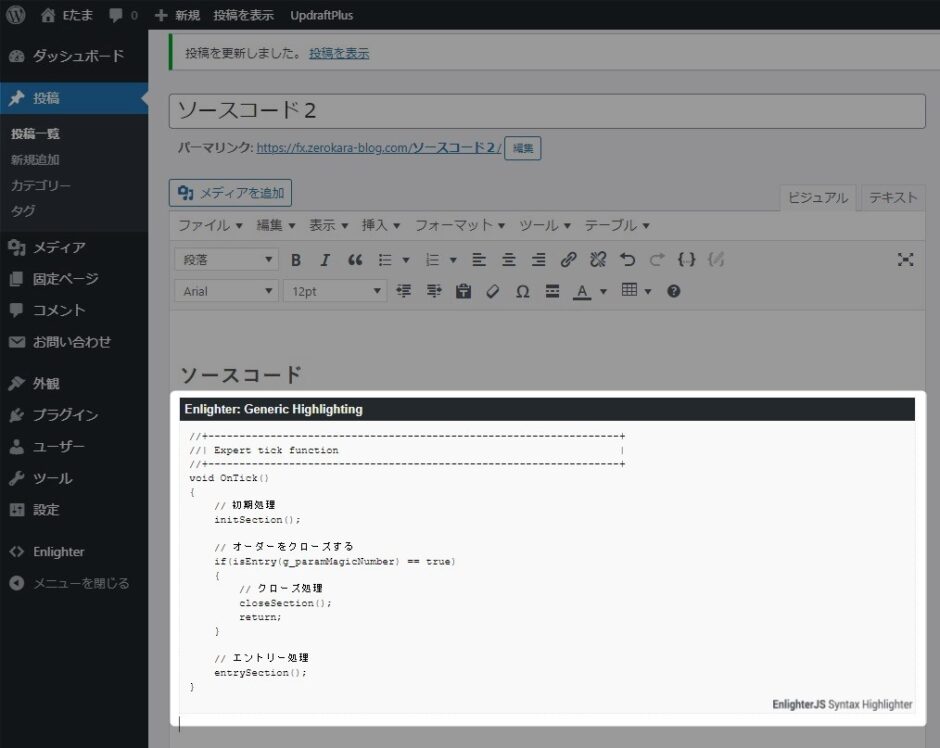Enable distraction-free fullscreen mode

coord(905,260)
